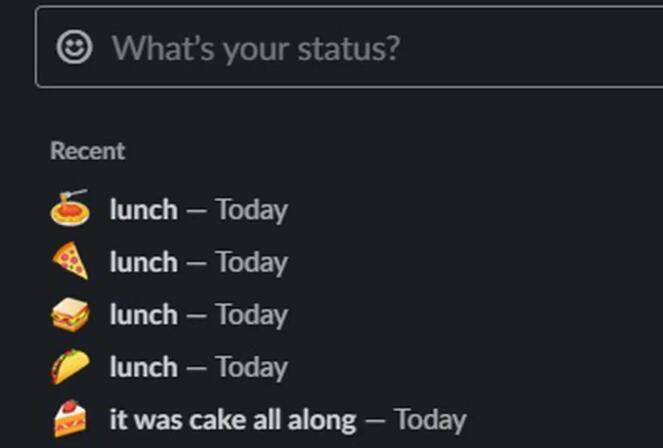This screenshot has width=663, height=448.
Task: Open the emoji picker smiley icon
Action: tap(74, 47)
